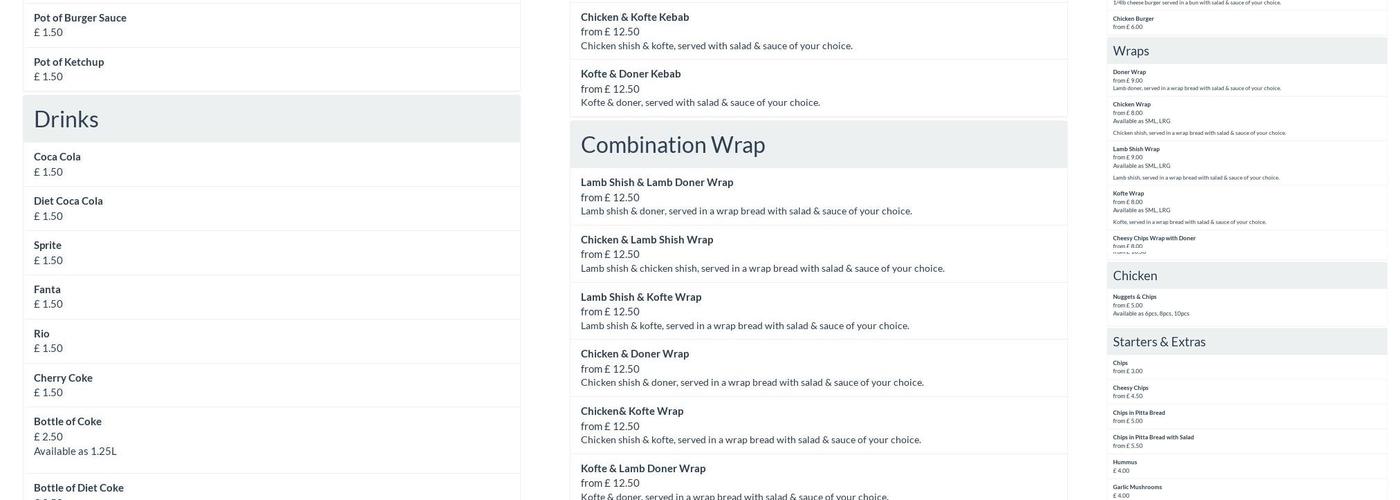Viewport: 1400px width, 500px height.
Task: Select Kofte & Doner Kebab
Action: pos(818,88)
